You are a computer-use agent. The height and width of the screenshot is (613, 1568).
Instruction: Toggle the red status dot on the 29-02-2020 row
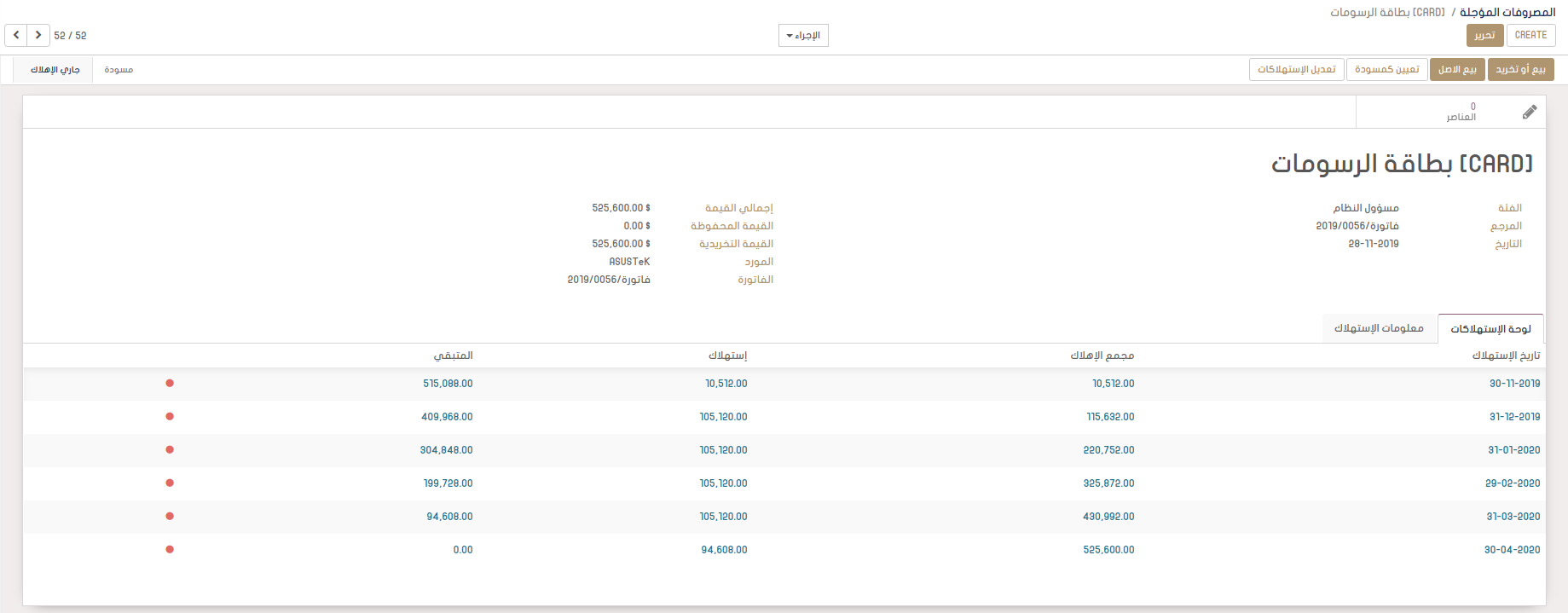pyautogui.click(x=170, y=483)
